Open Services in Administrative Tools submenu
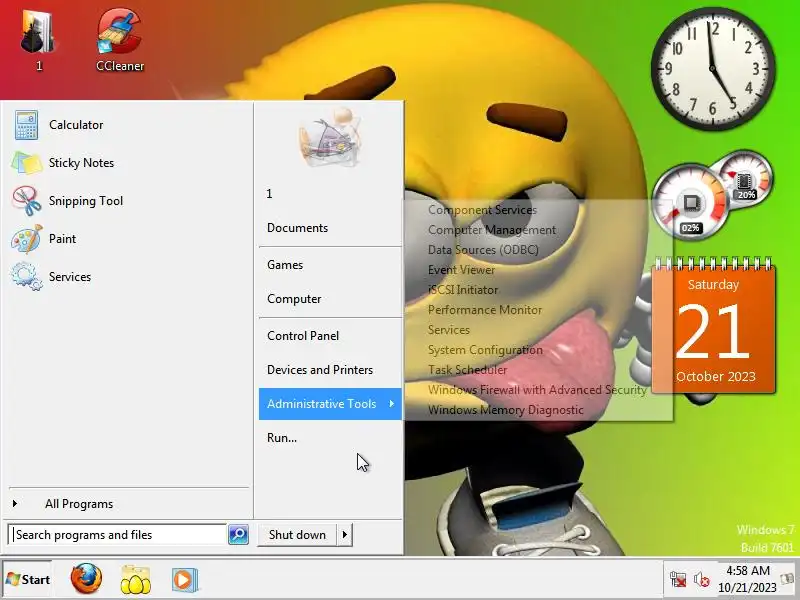The width and height of the screenshot is (800, 600). pos(538,330)
